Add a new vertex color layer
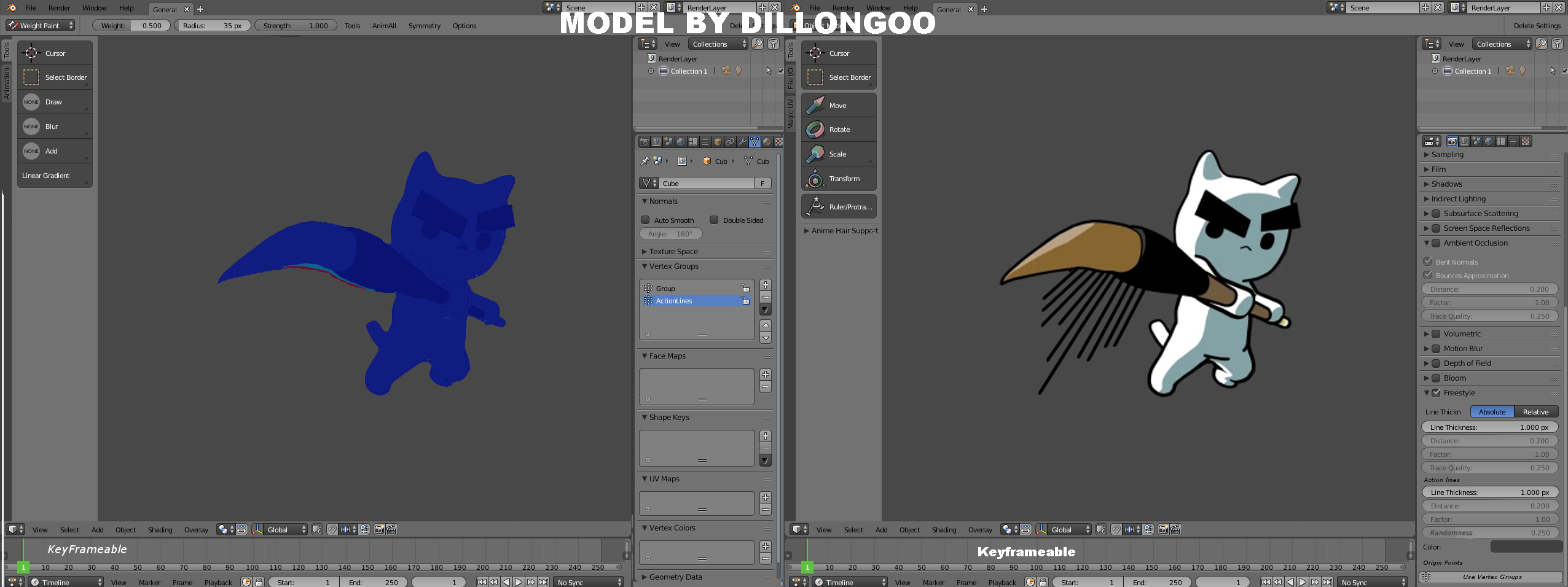Screen dimensions: 1568x587 coord(766,546)
